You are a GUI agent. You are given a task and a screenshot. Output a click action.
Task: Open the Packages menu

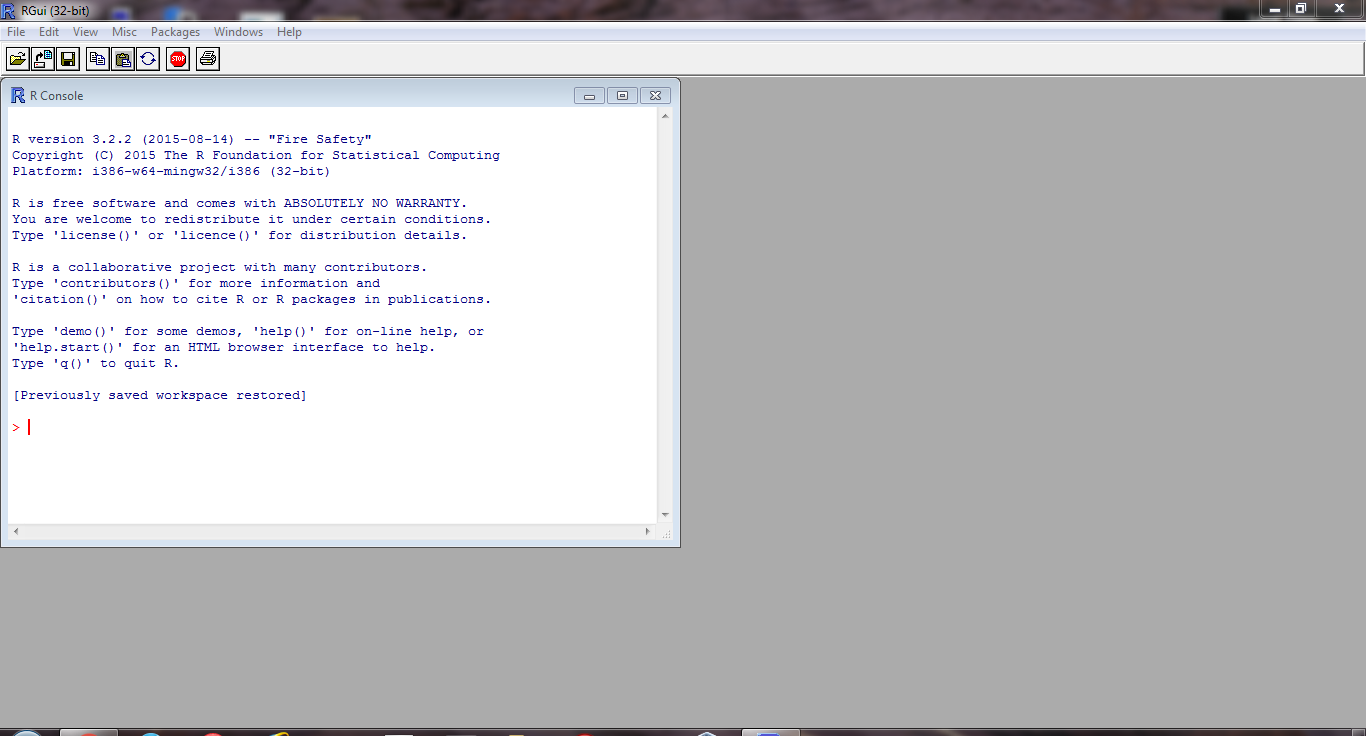pyautogui.click(x=175, y=32)
